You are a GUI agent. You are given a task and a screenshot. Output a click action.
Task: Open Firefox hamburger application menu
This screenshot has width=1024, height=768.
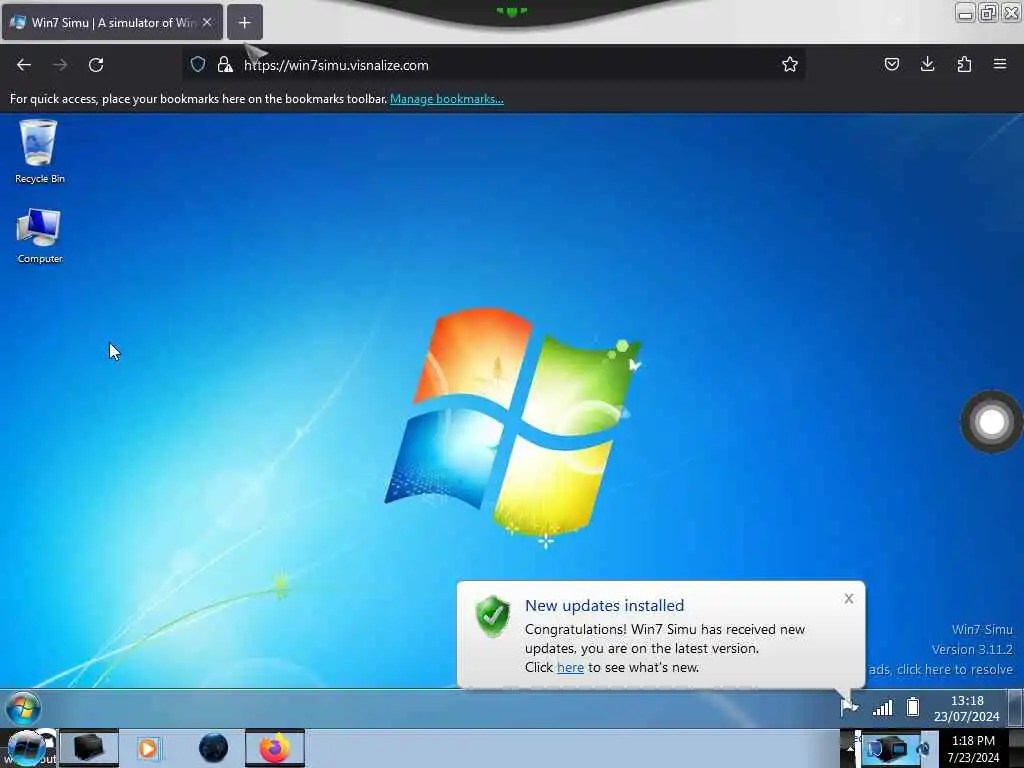[x=1000, y=64]
